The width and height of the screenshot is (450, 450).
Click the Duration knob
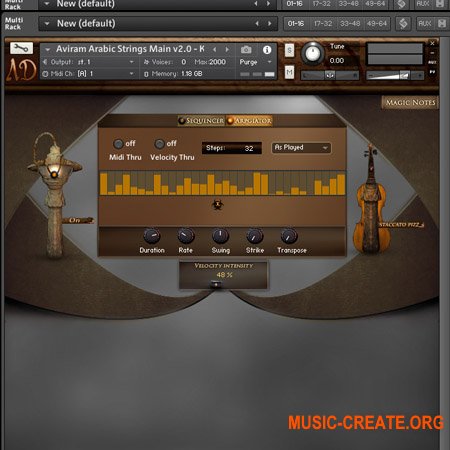152,236
